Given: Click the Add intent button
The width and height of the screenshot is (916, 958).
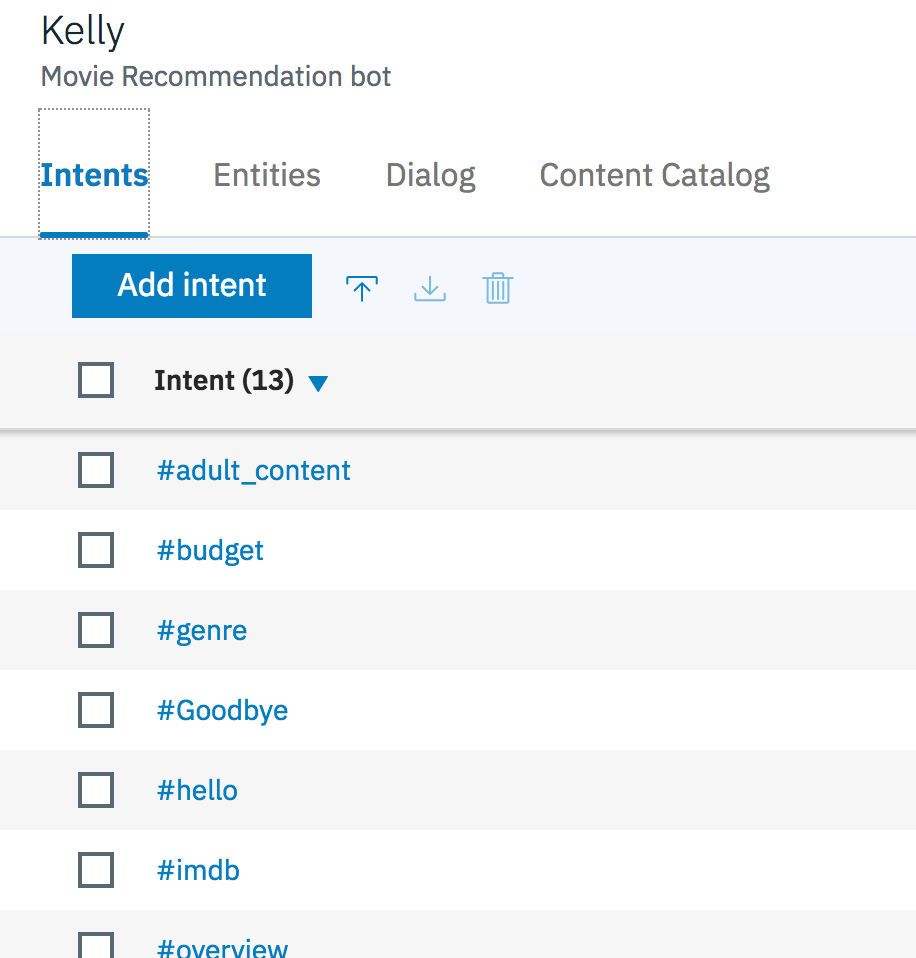Looking at the screenshot, I should coord(191,286).
